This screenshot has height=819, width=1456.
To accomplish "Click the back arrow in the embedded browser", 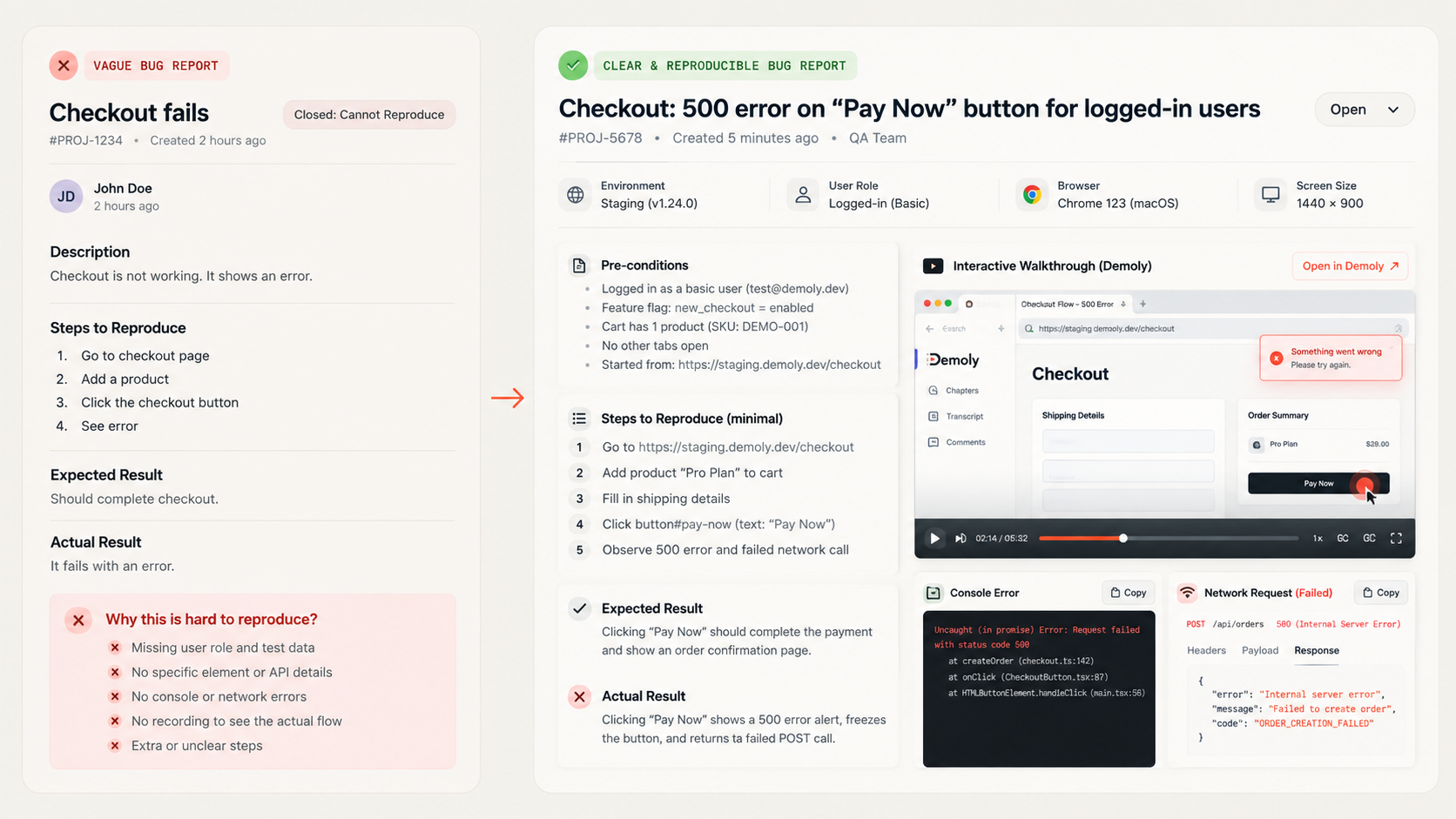I will 929,329.
